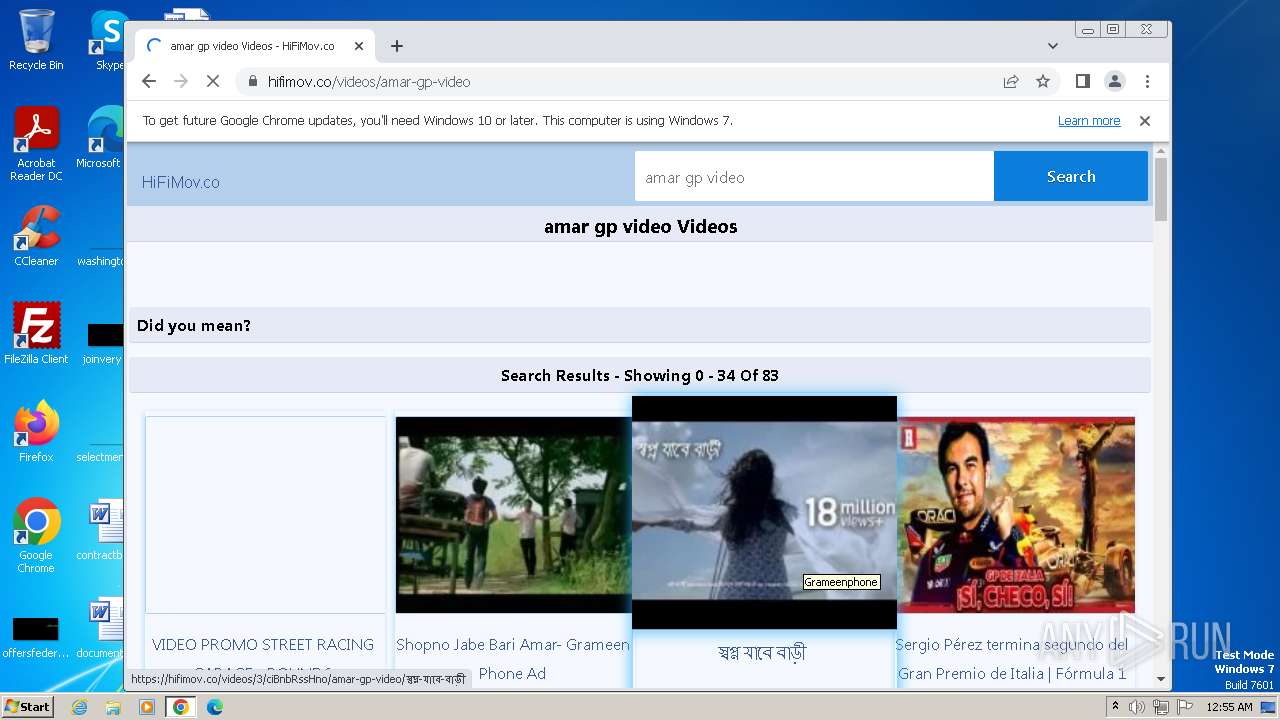Open Sergio Pérez termina segundo title link
1280x720 pixels.
pyautogui.click(x=1012, y=659)
